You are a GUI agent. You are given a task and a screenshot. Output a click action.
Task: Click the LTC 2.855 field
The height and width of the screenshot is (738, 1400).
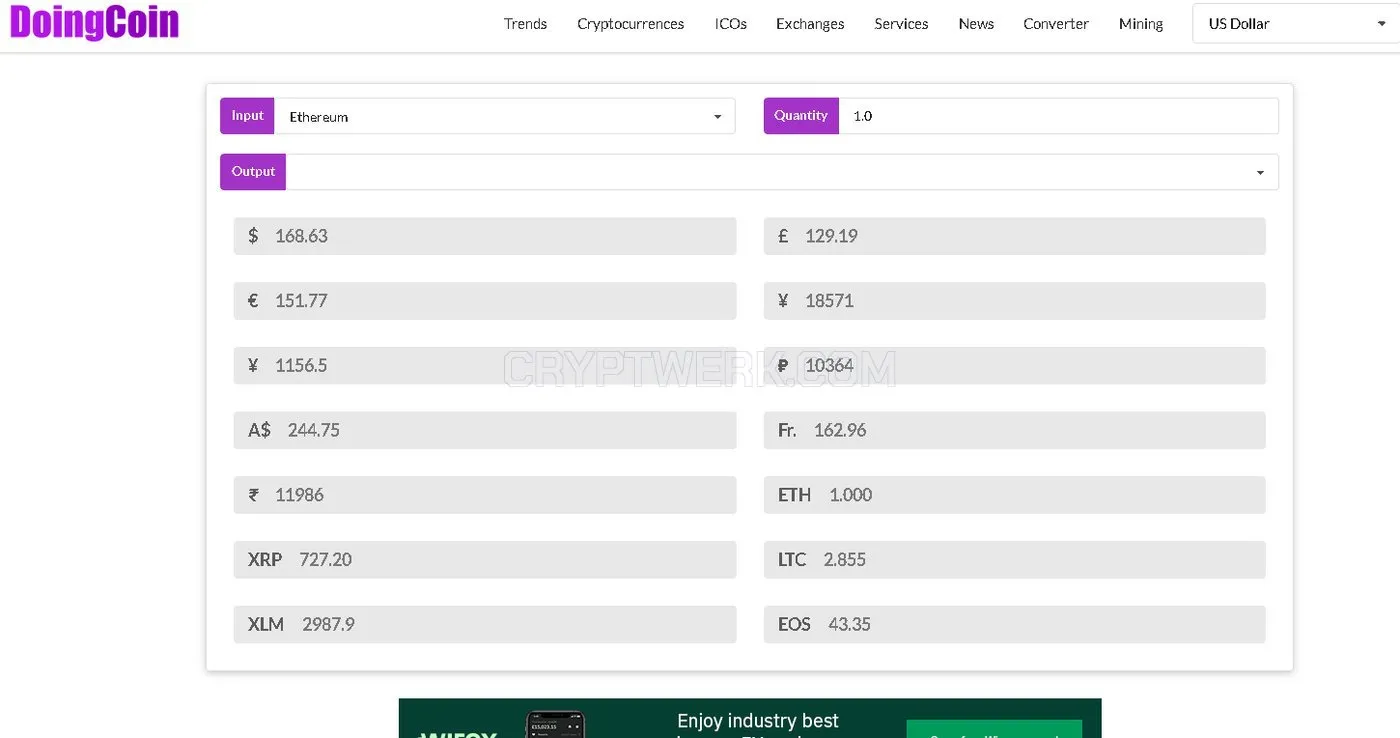point(1015,559)
